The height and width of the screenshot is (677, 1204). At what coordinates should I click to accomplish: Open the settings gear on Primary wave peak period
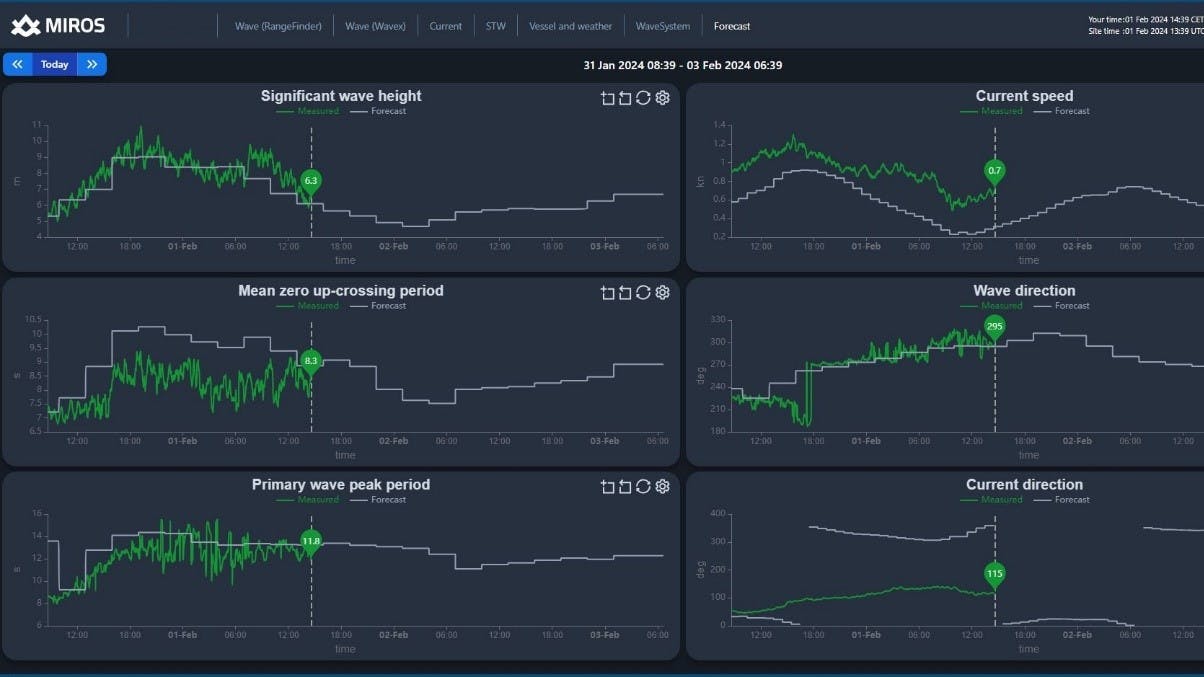(x=662, y=486)
